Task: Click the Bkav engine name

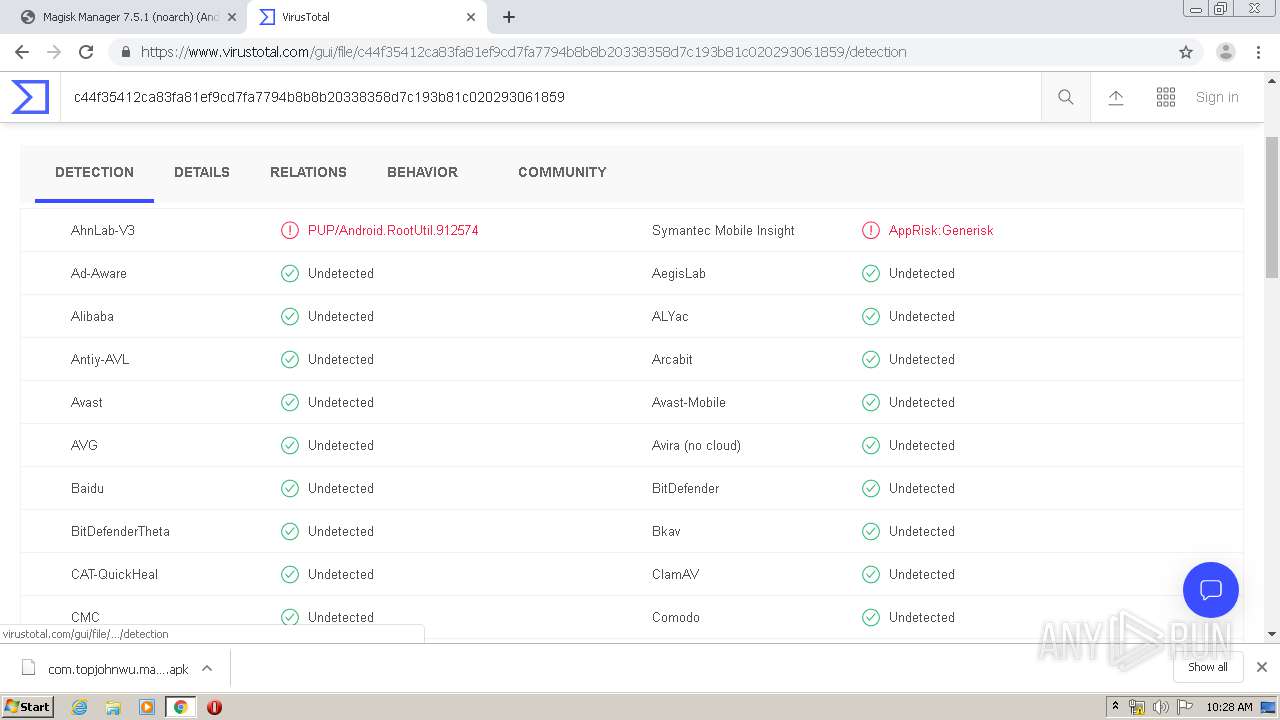Action: point(666,531)
